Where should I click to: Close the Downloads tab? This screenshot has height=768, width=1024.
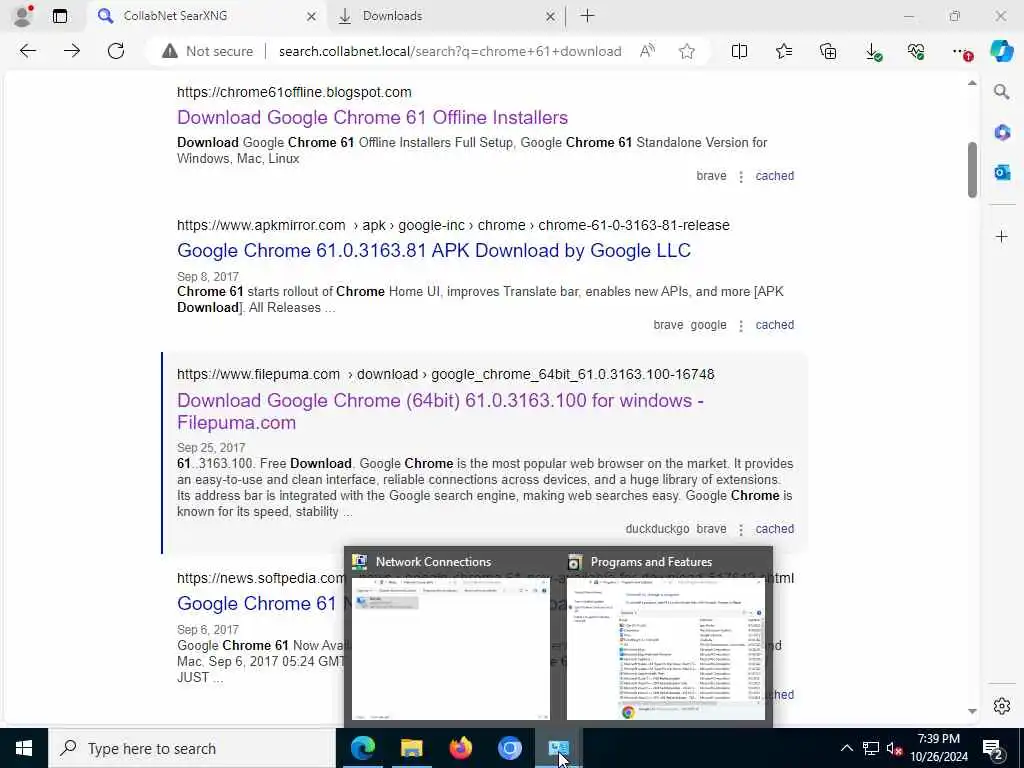click(551, 16)
